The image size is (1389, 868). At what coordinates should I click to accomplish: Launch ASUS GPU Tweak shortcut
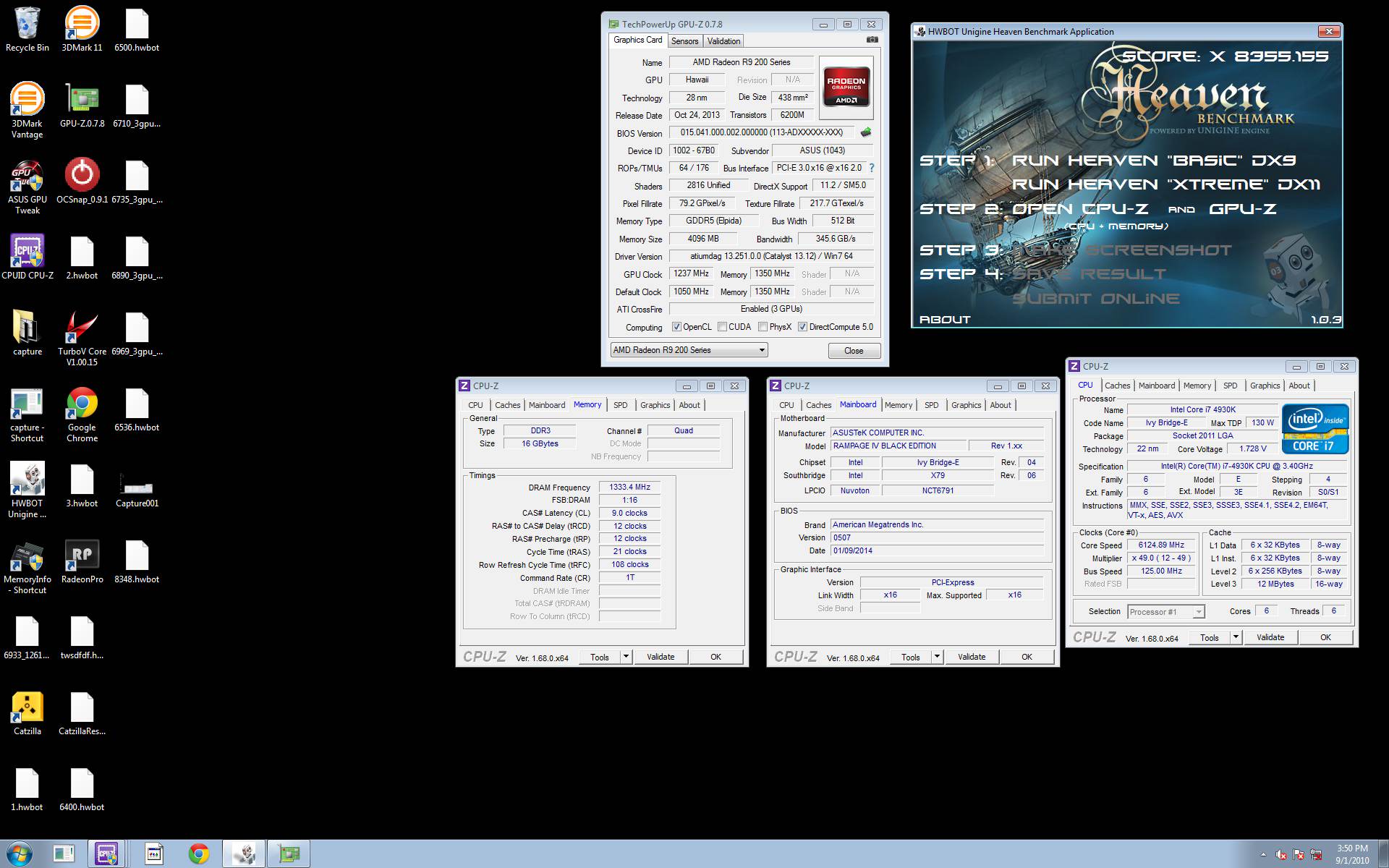coord(27,186)
